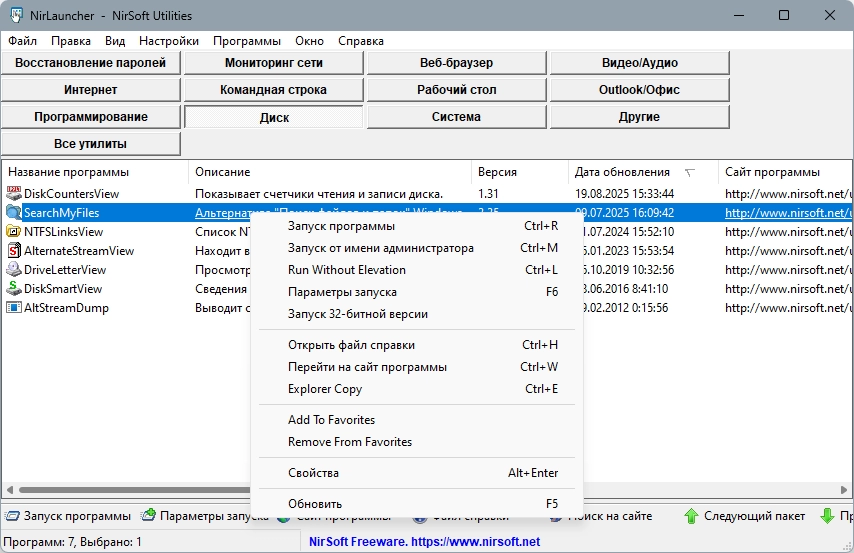Click the AlternateStreamView icon
This screenshot has width=854, height=553.
click(14, 251)
